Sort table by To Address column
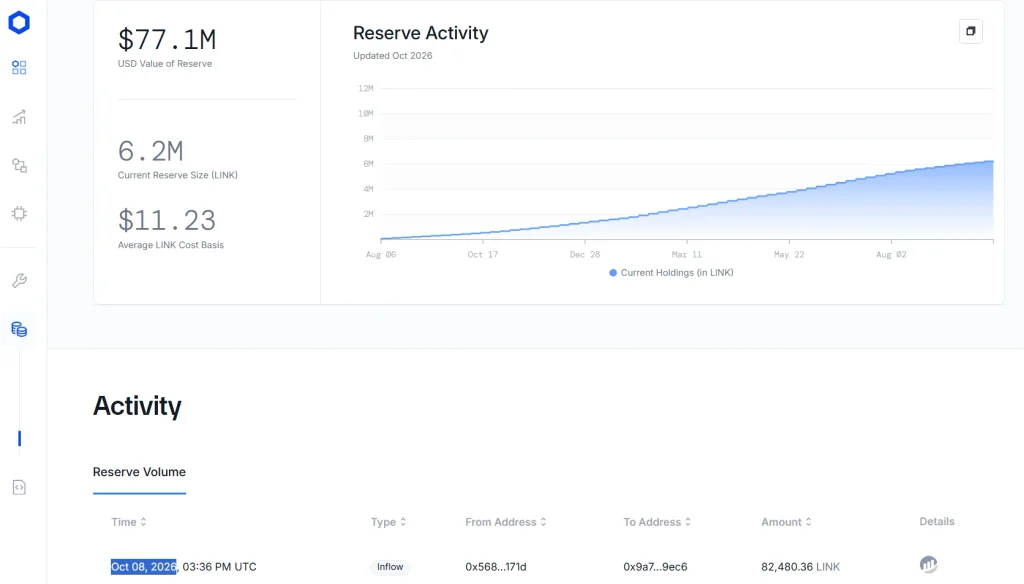Viewport: 1024px width, 584px height. tap(657, 522)
